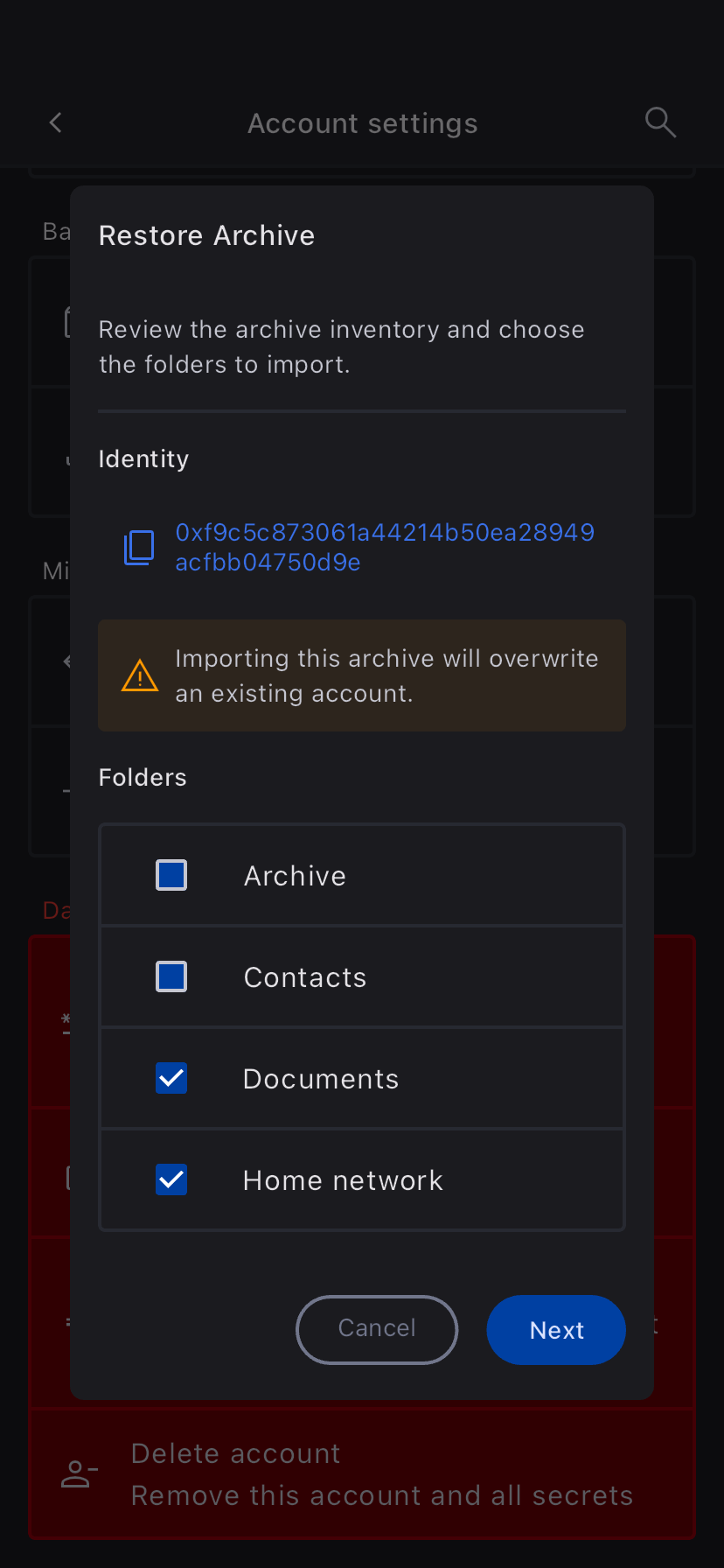Image resolution: width=724 pixels, height=1568 pixels.
Task: Toggle the Contacts folder checkbox
Action: tap(171, 976)
